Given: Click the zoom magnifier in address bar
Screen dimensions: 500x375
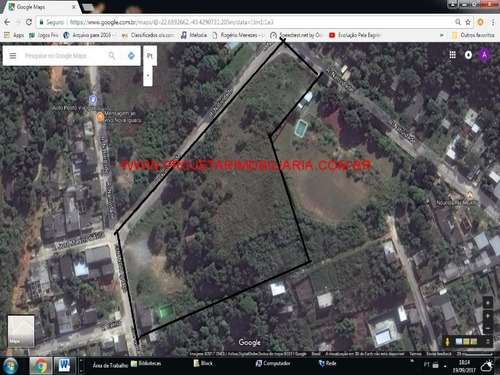Looking at the screenshot, I should tap(458, 22).
